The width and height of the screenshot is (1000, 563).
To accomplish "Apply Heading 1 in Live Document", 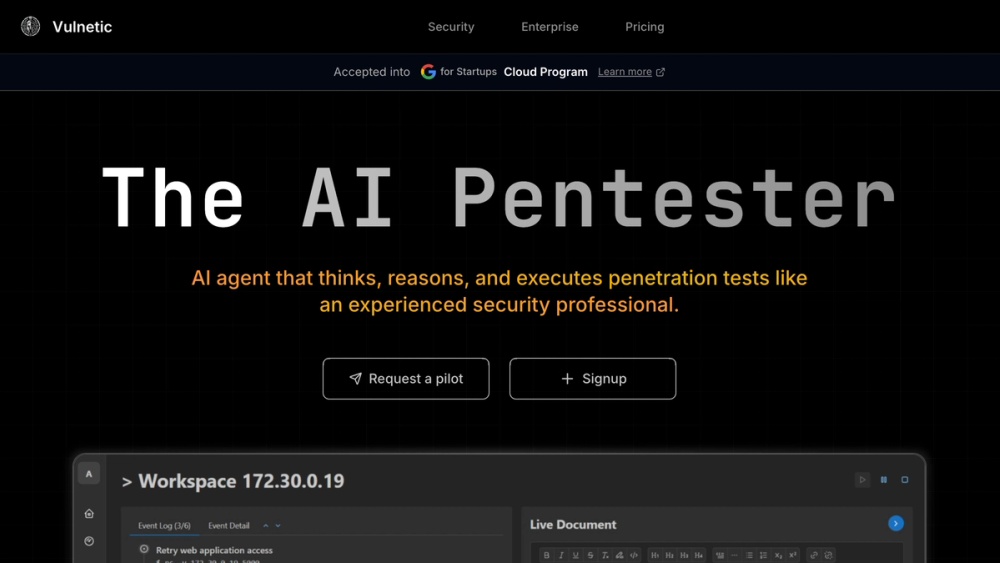I will [x=655, y=555].
